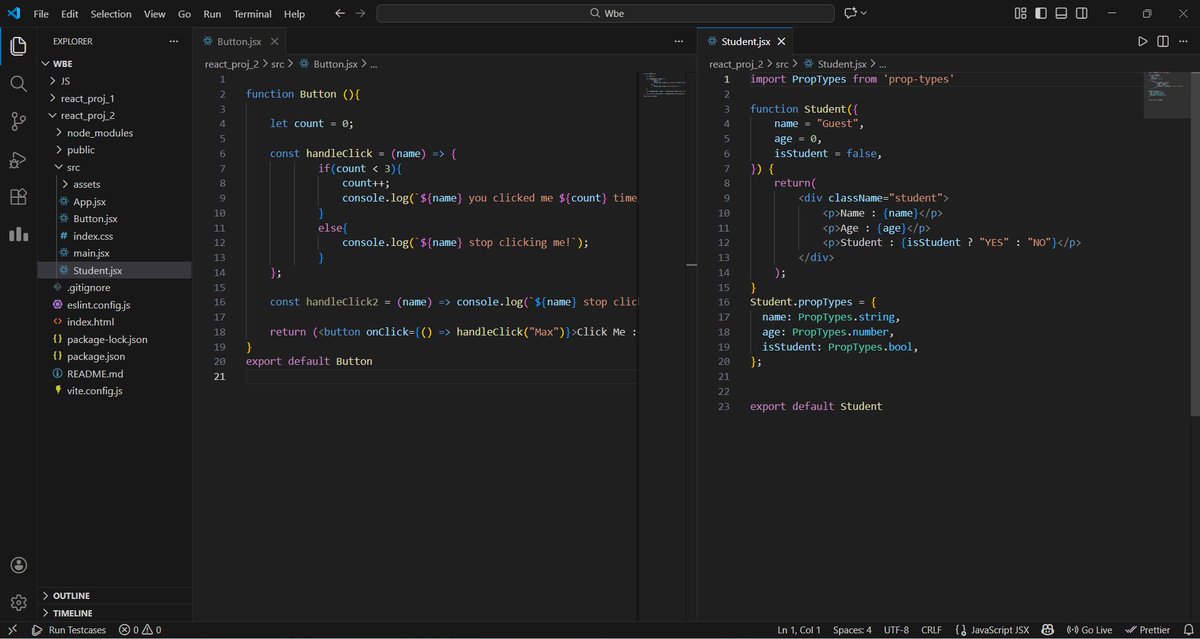Change encoding via UTF-8
This screenshot has height=639, width=1200.
pos(896,630)
